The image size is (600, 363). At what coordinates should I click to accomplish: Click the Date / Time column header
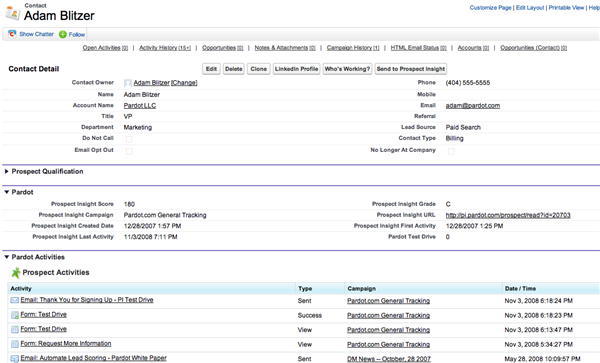(551, 288)
